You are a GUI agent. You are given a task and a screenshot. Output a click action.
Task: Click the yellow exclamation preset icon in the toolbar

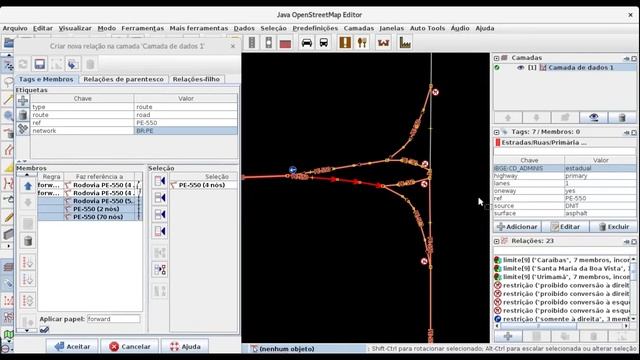(345, 42)
